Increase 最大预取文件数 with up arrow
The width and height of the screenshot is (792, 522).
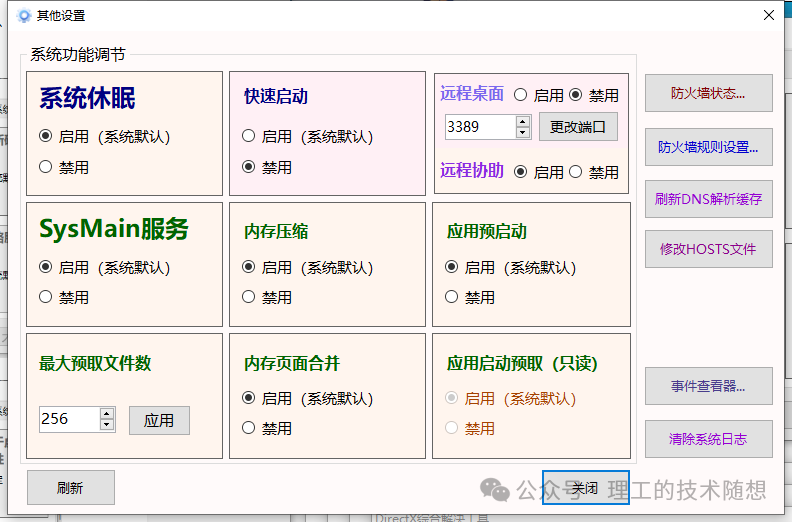click(107, 413)
